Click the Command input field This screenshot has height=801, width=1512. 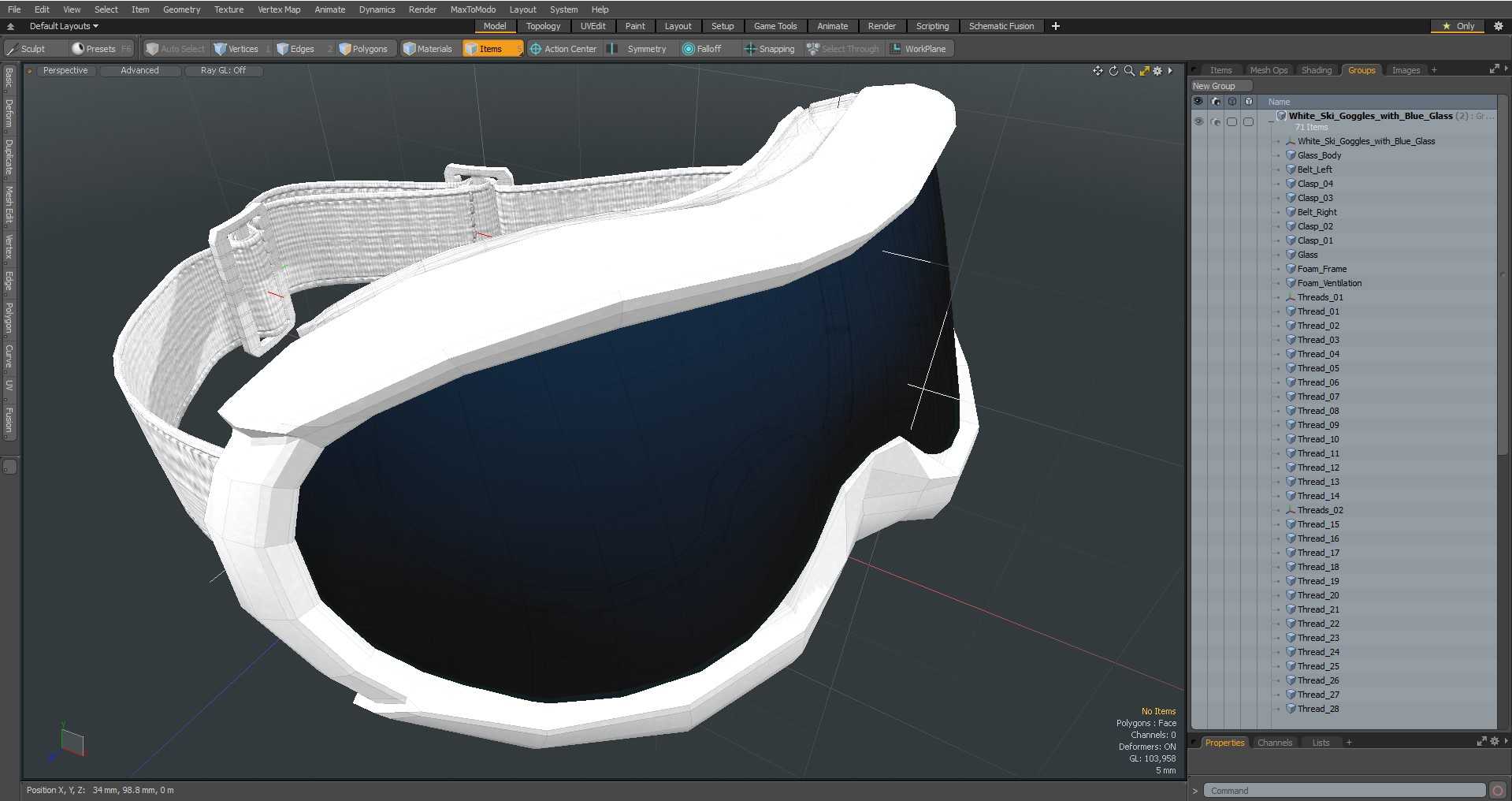[x=1344, y=791]
